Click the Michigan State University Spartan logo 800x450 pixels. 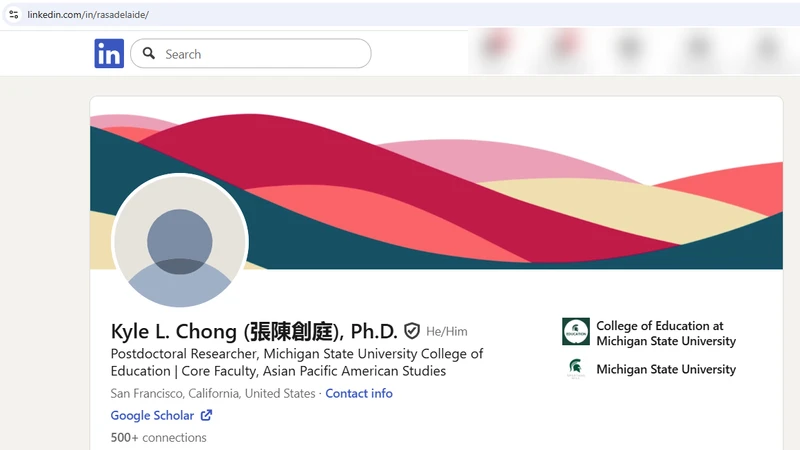point(576,369)
